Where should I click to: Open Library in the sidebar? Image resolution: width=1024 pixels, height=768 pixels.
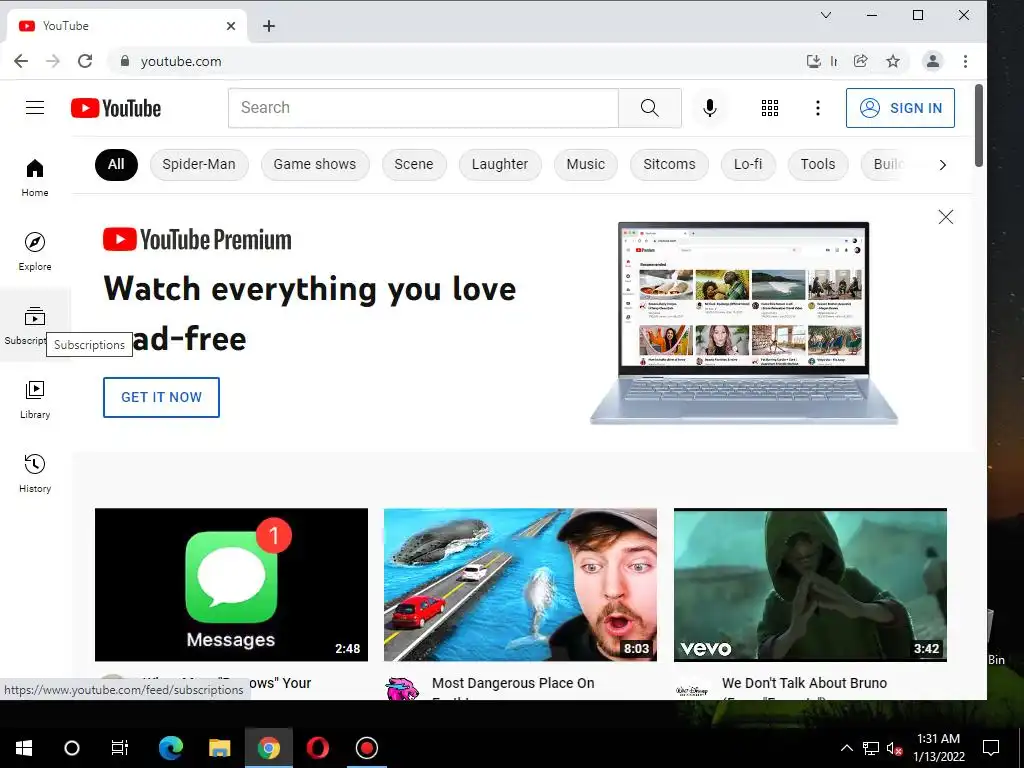pos(35,400)
